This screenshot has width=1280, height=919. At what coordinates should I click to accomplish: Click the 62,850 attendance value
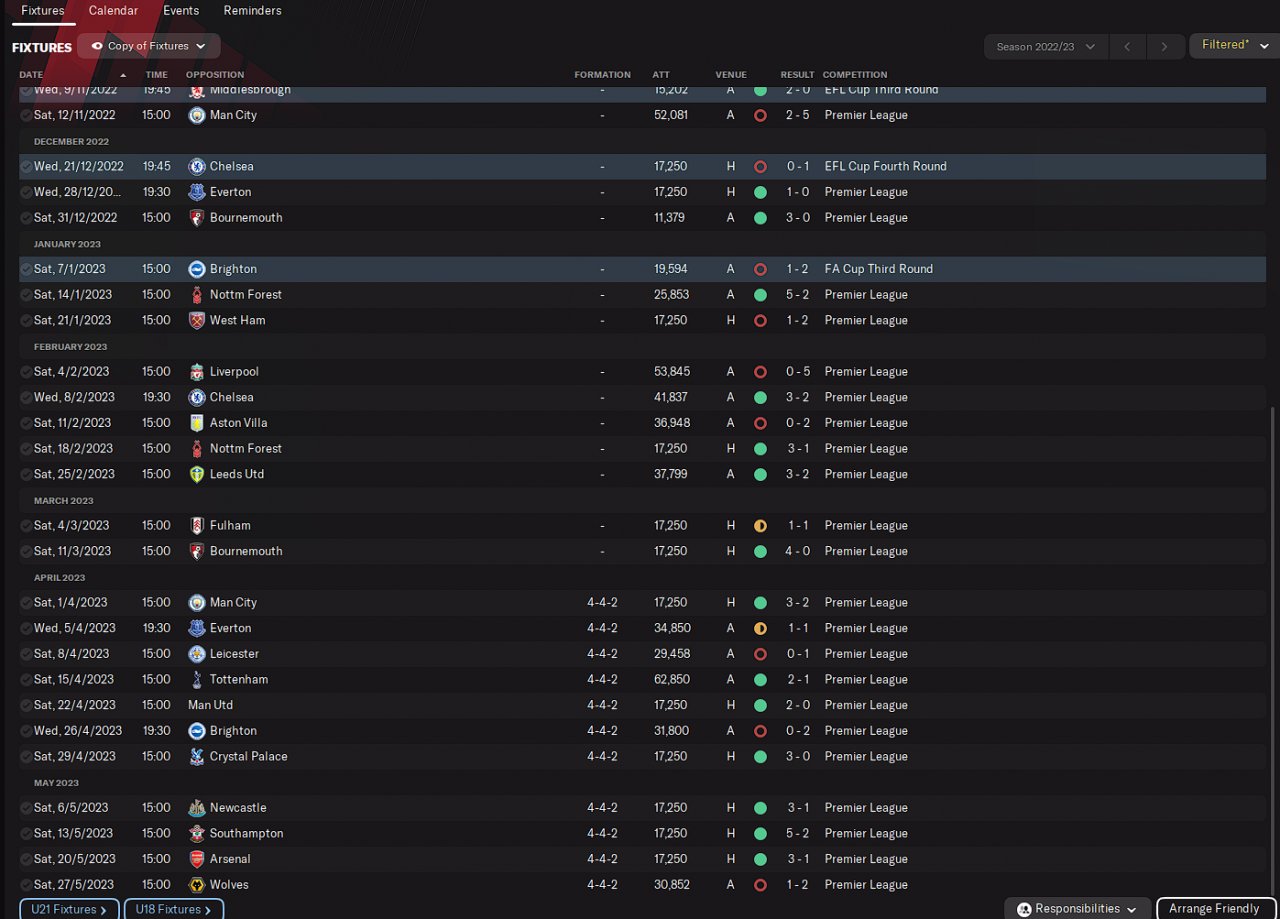[x=672, y=679]
